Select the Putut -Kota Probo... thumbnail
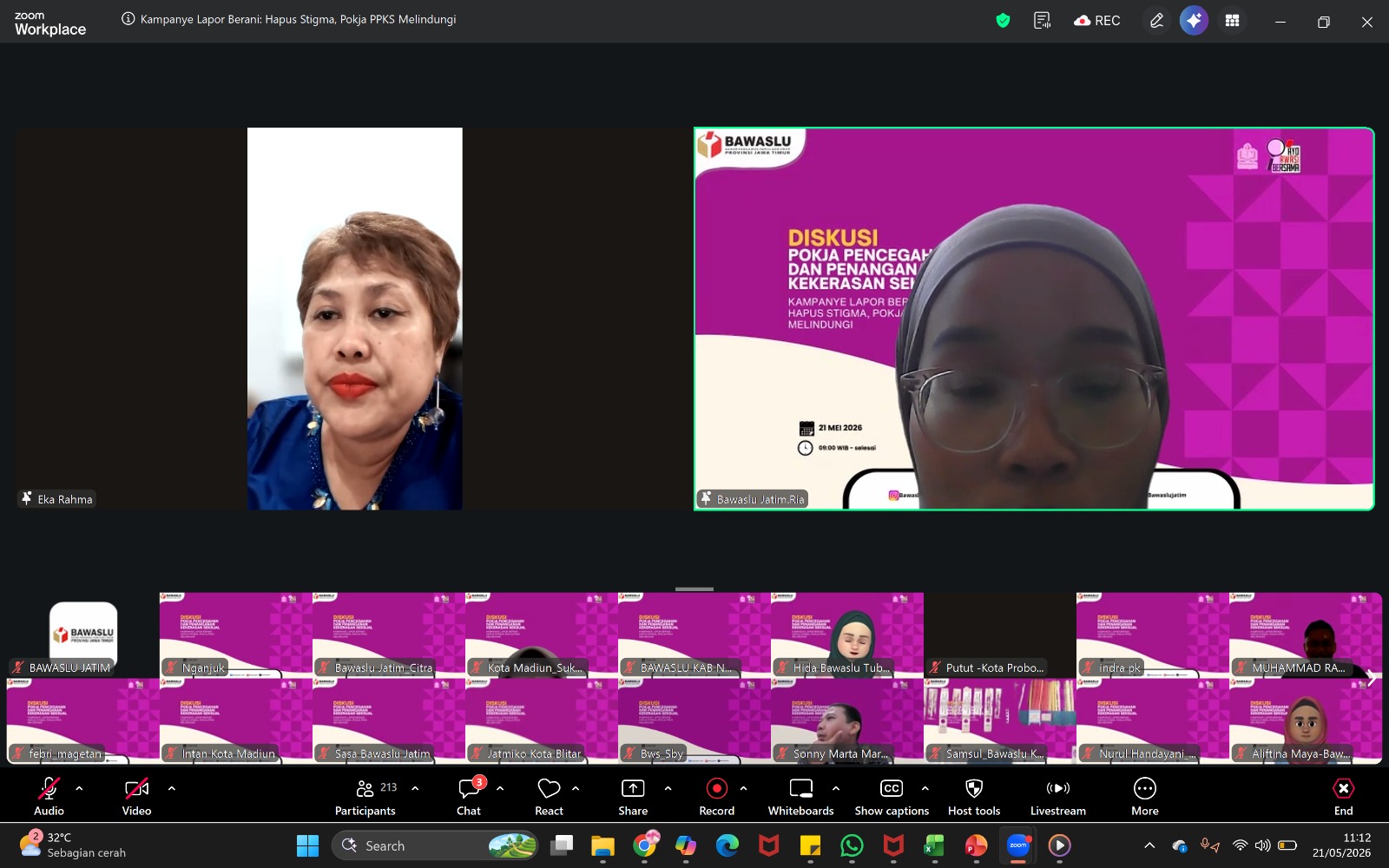 [1000, 635]
